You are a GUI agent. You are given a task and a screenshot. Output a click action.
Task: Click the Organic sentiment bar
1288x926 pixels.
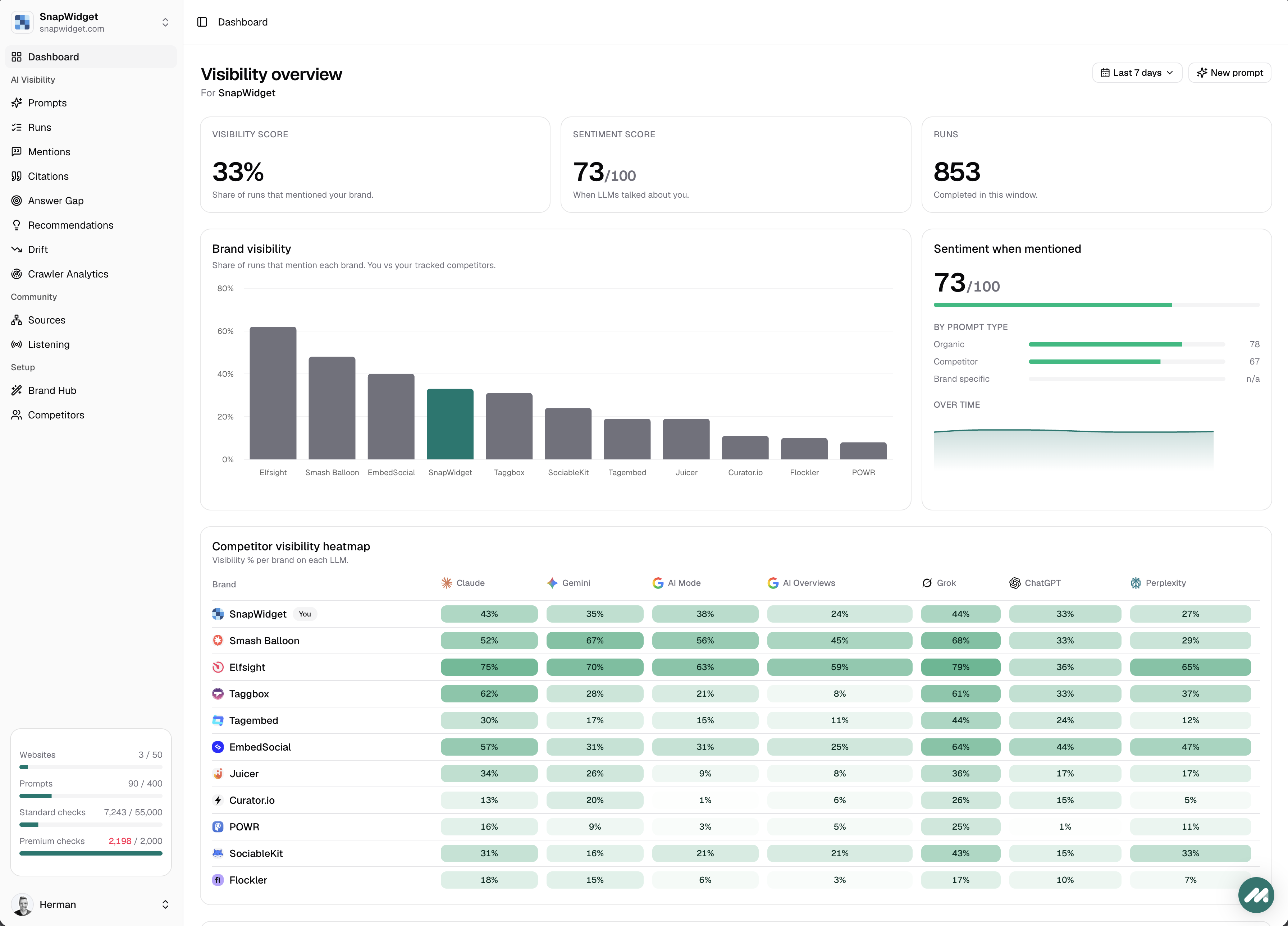coord(1127,344)
